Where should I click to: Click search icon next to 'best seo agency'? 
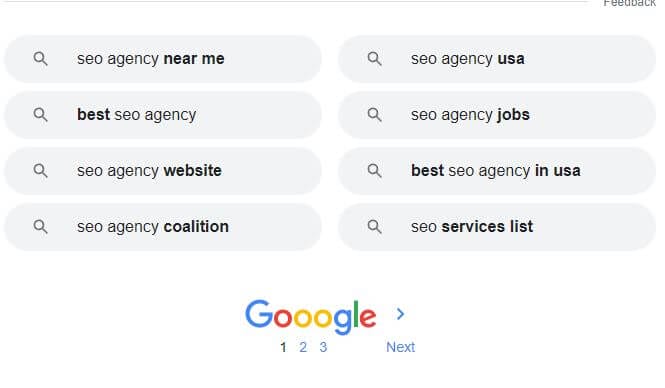[x=40, y=115]
